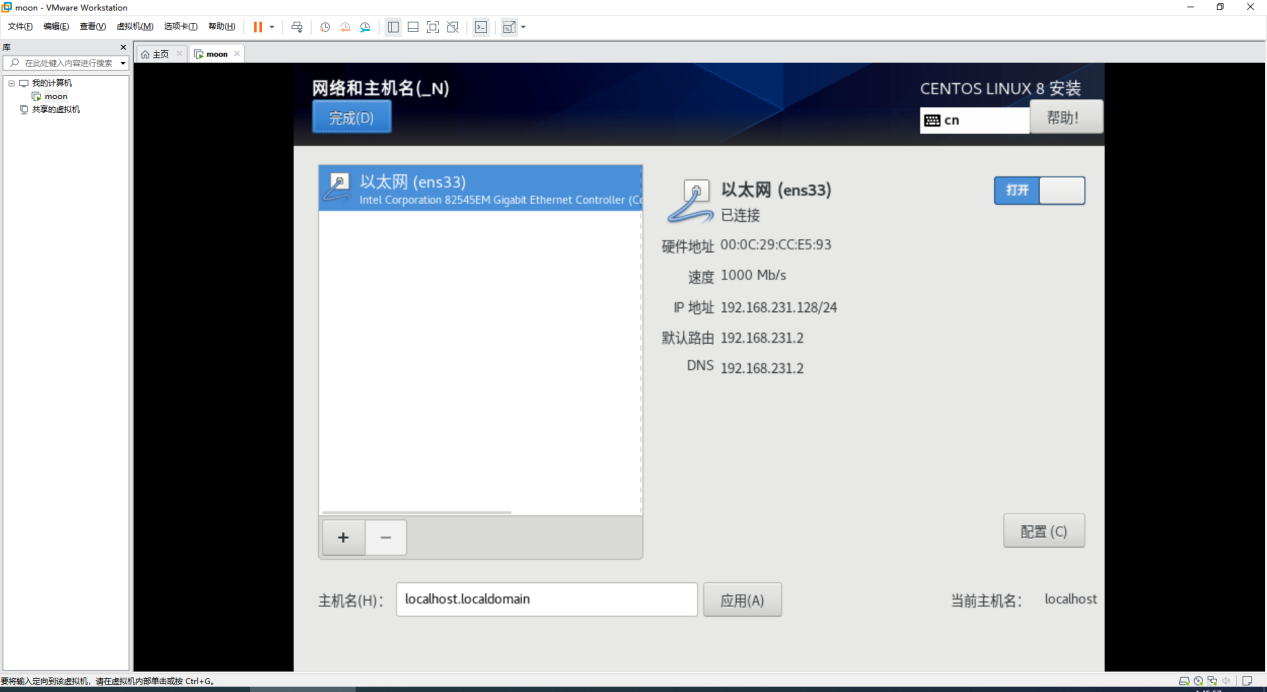This screenshot has width=1267, height=692.
Task: Open the 虚拟机(M) menu
Action: 135,27
